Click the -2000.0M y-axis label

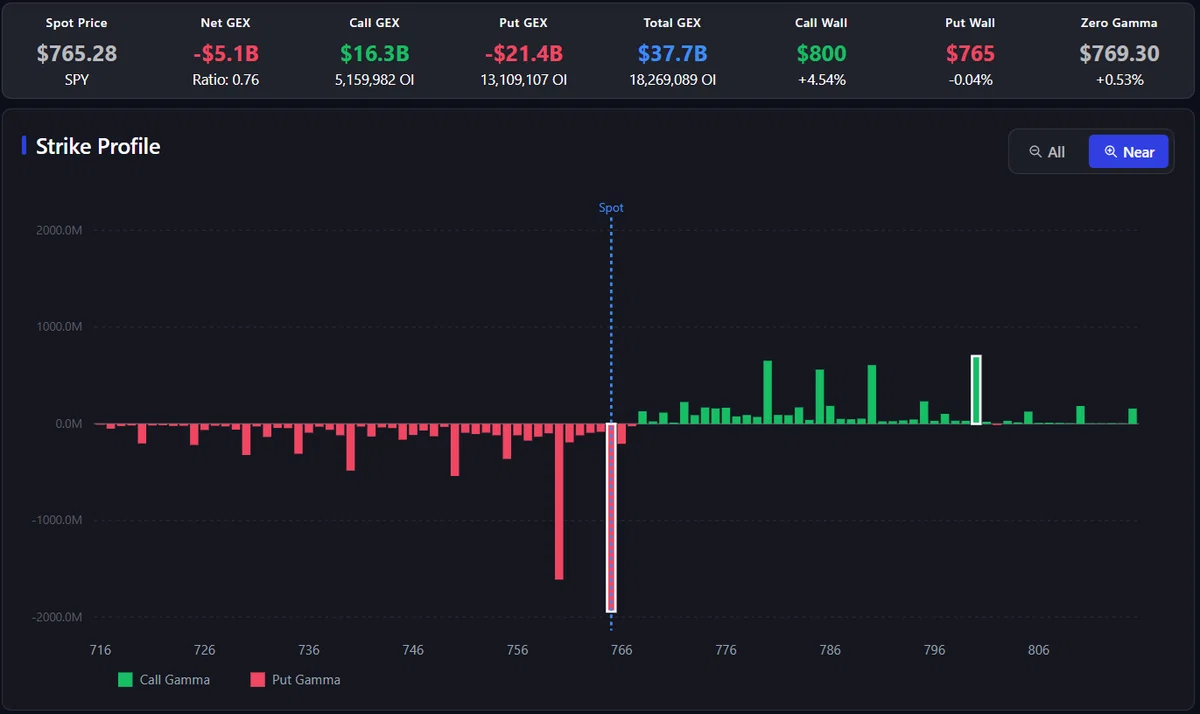[57, 617]
